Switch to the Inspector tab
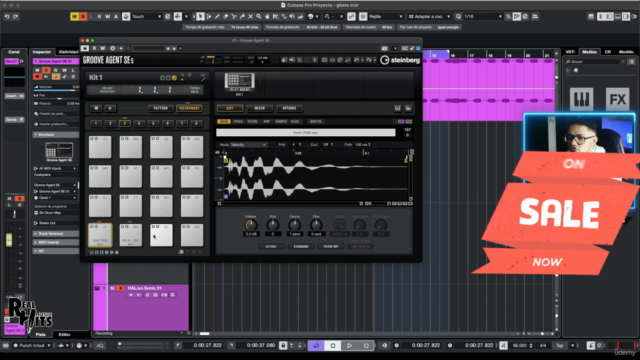The width and height of the screenshot is (640, 360). 42,52
